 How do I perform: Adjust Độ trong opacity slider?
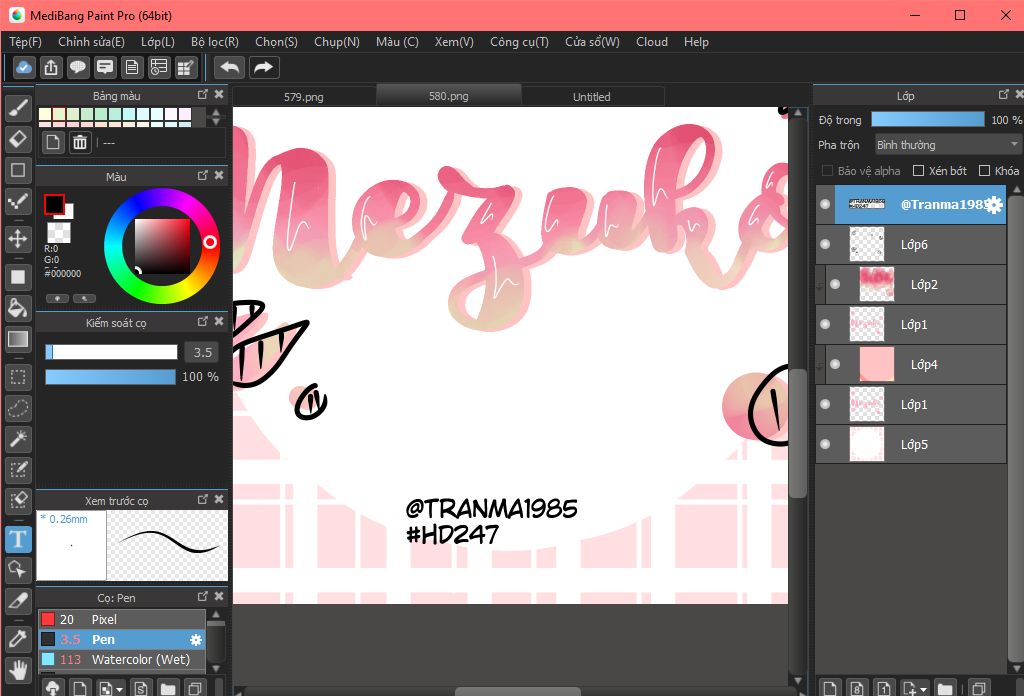pos(927,119)
